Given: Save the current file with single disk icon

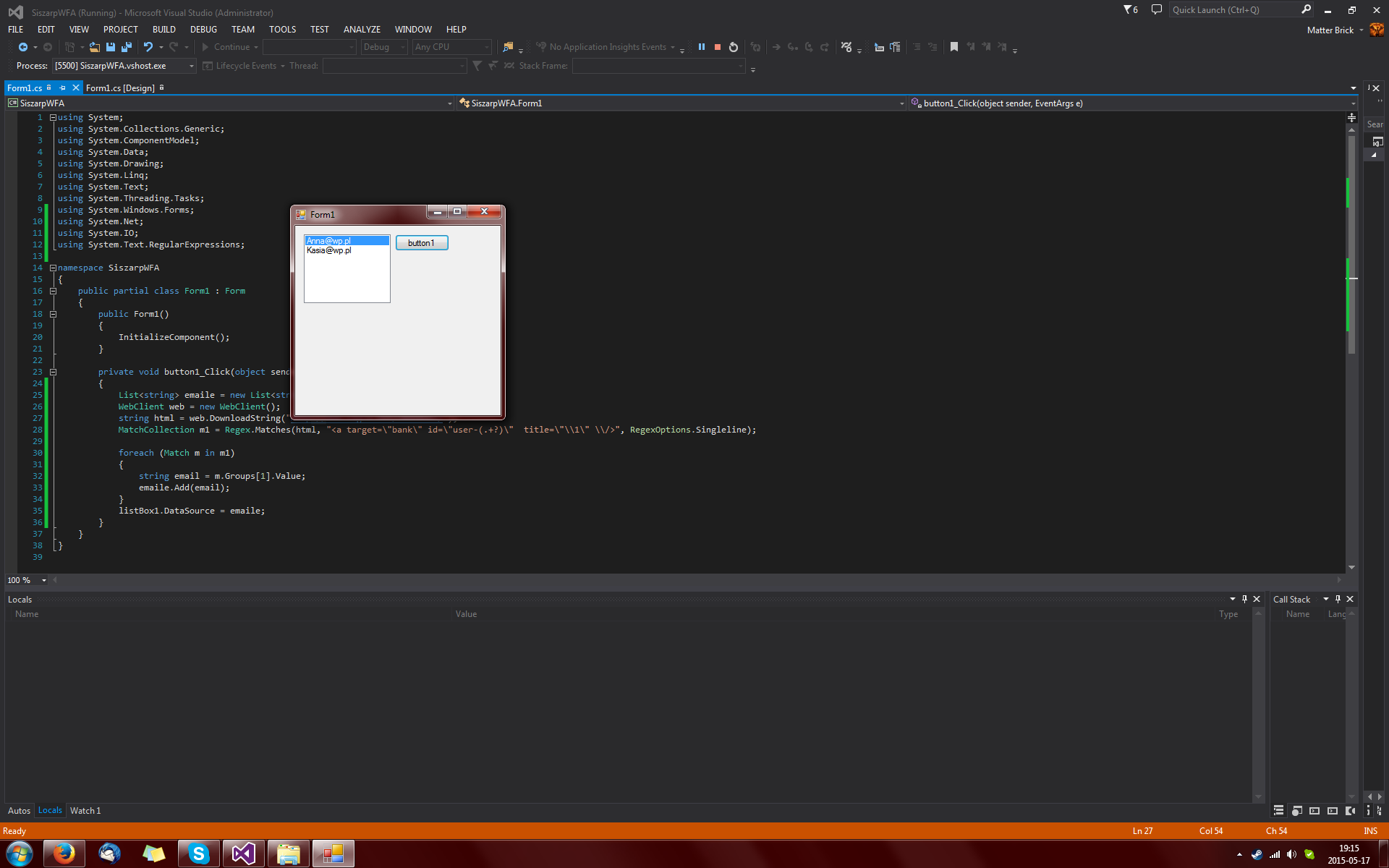Looking at the screenshot, I should 111,47.
